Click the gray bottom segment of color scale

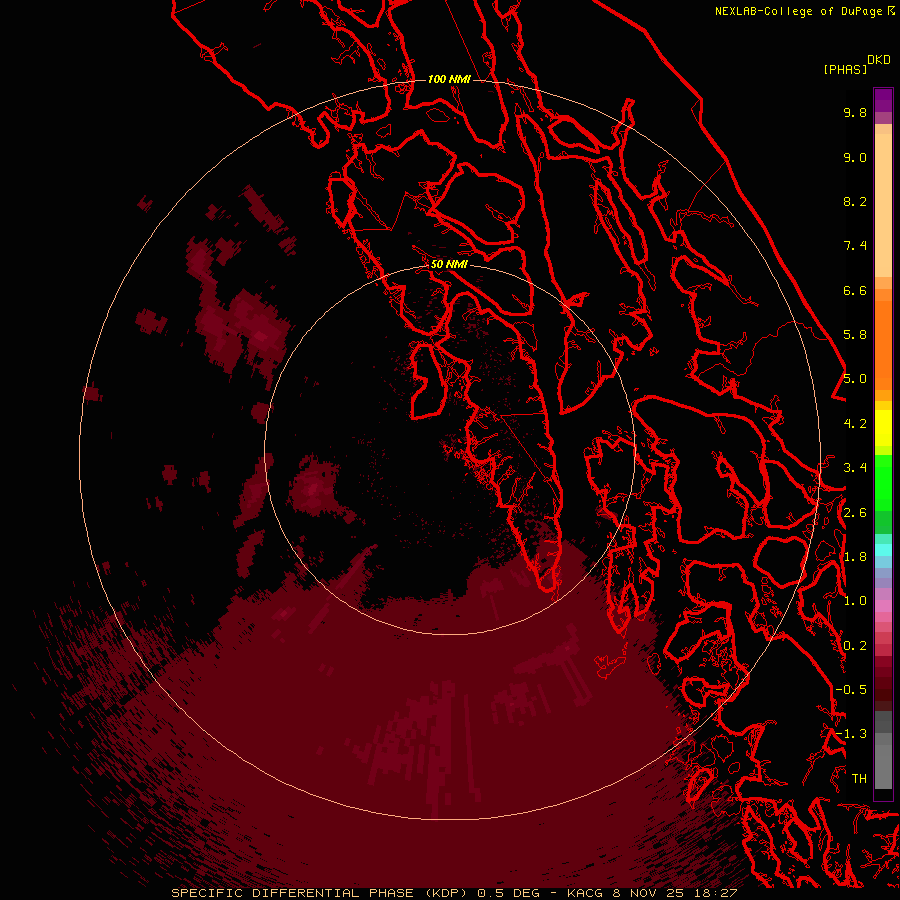coord(883,766)
